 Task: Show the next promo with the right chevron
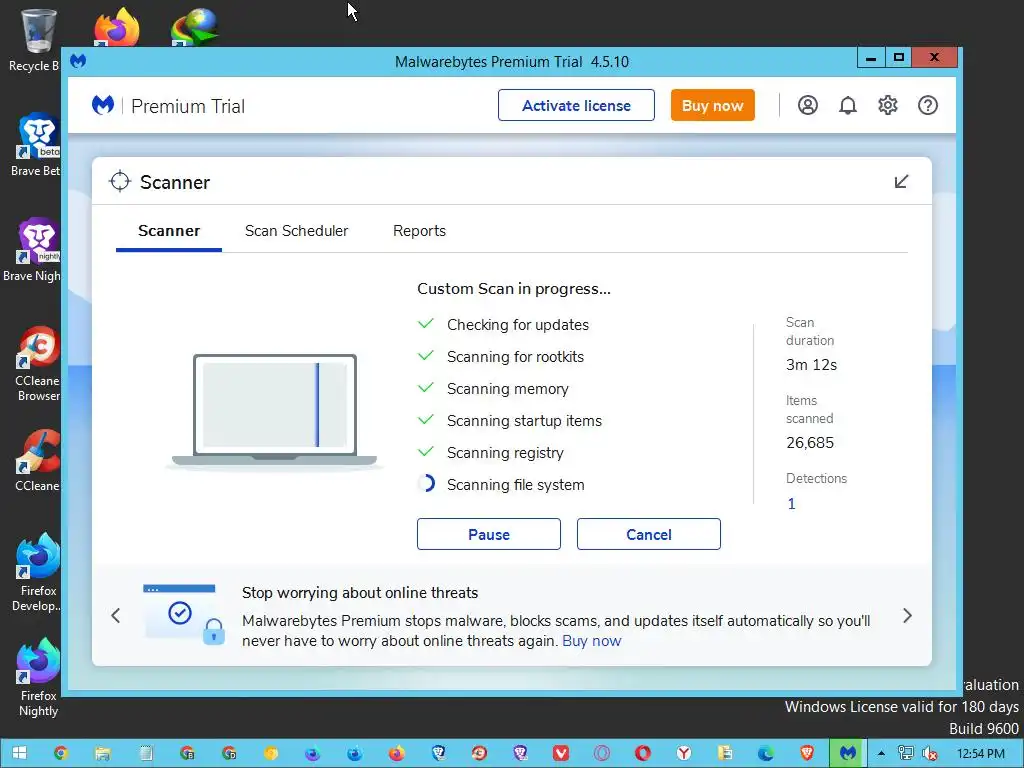[x=907, y=615]
